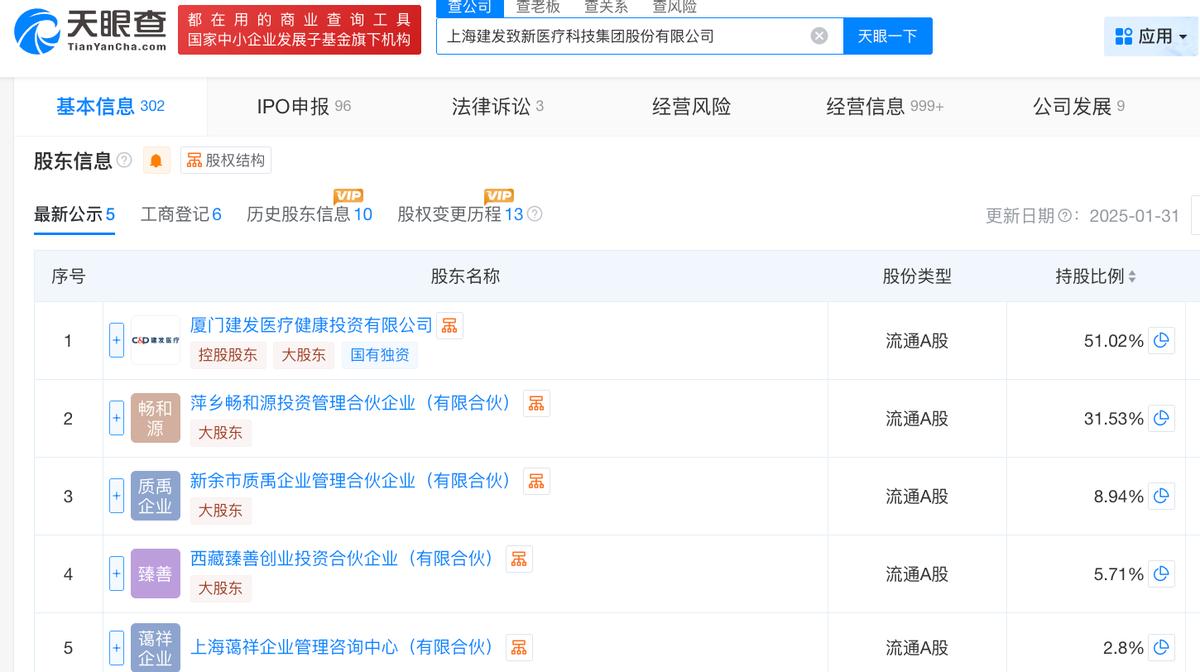Click the 股份类型 column header
This screenshot has height=672, width=1200.
point(916,277)
